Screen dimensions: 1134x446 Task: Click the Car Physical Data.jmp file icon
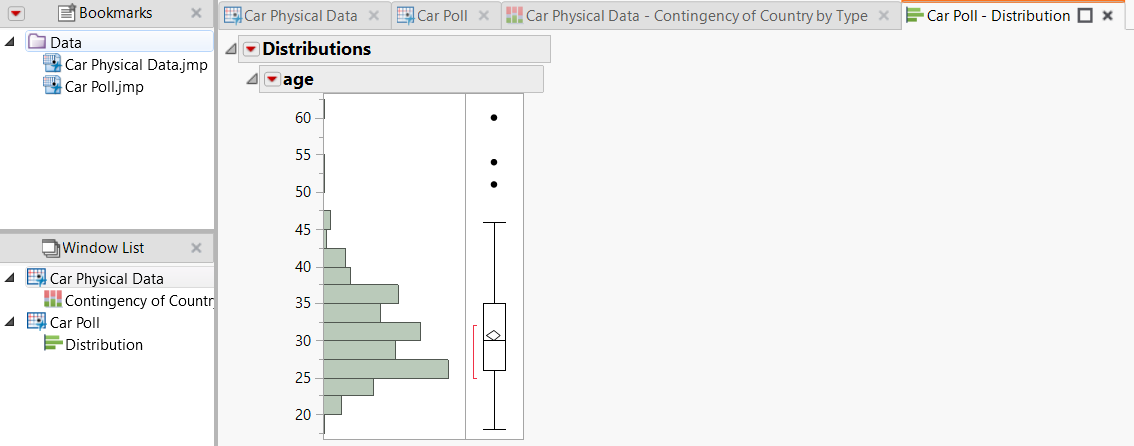[53, 64]
